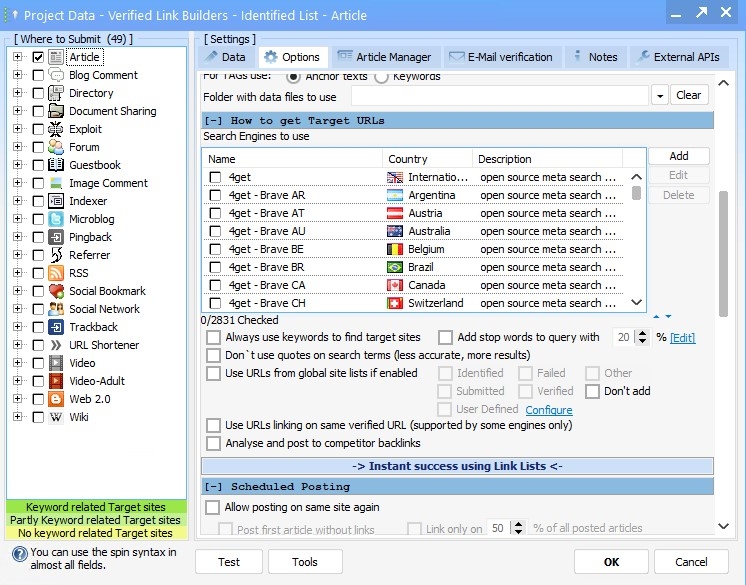Expand the Directory tree node

coord(17,93)
